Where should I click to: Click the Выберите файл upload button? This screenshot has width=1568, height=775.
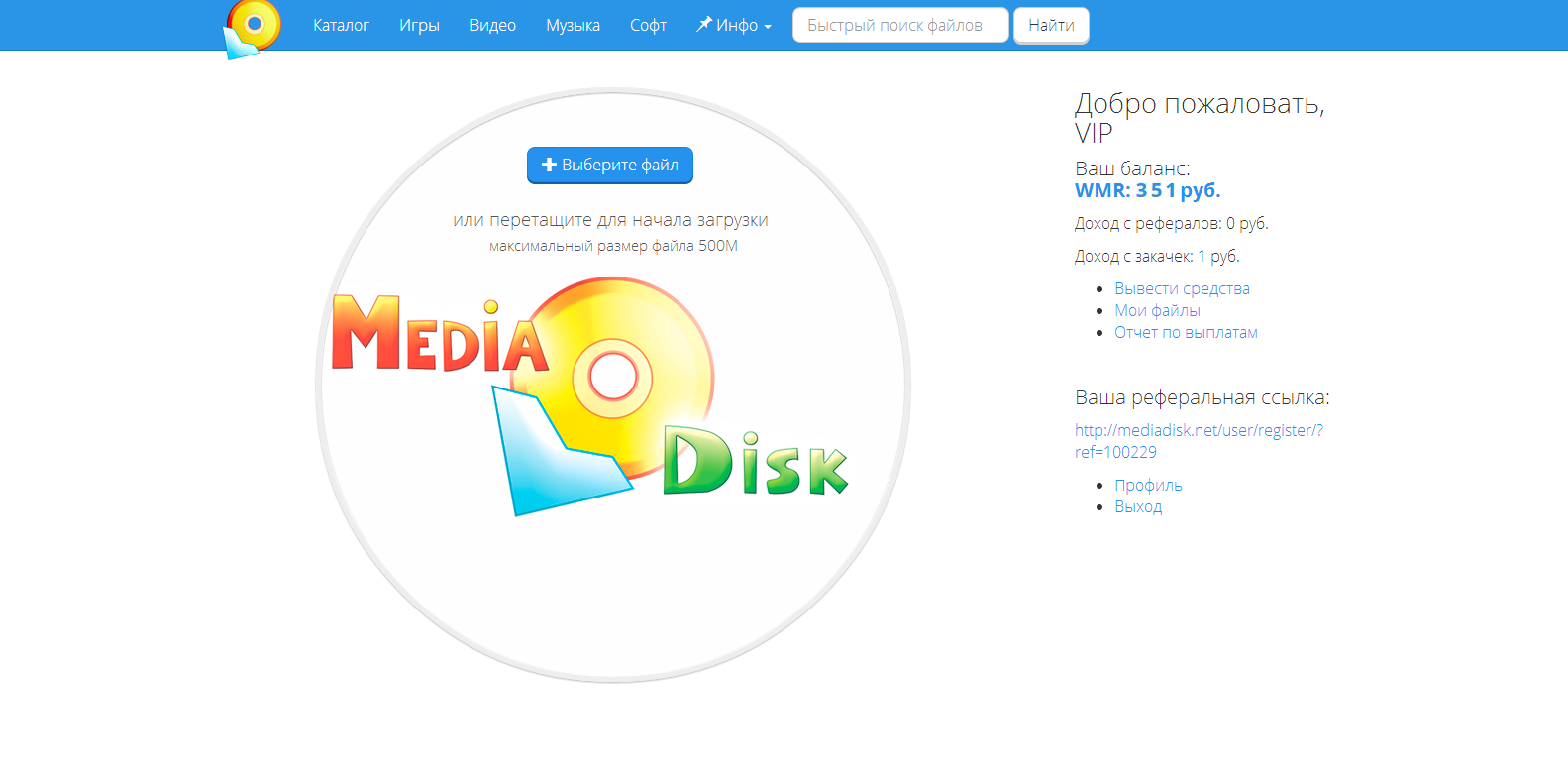[610, 166]
